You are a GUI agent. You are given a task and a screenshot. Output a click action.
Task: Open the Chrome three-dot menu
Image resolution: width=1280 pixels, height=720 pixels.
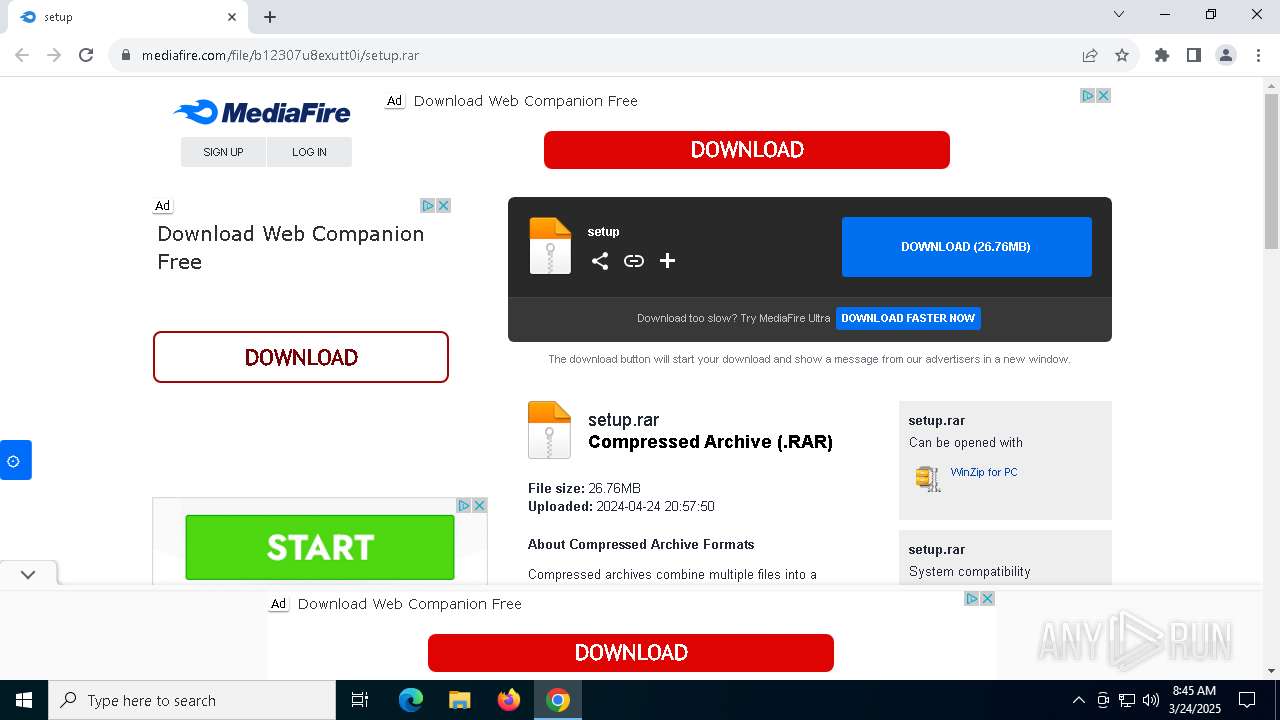tap(1258, 55)
